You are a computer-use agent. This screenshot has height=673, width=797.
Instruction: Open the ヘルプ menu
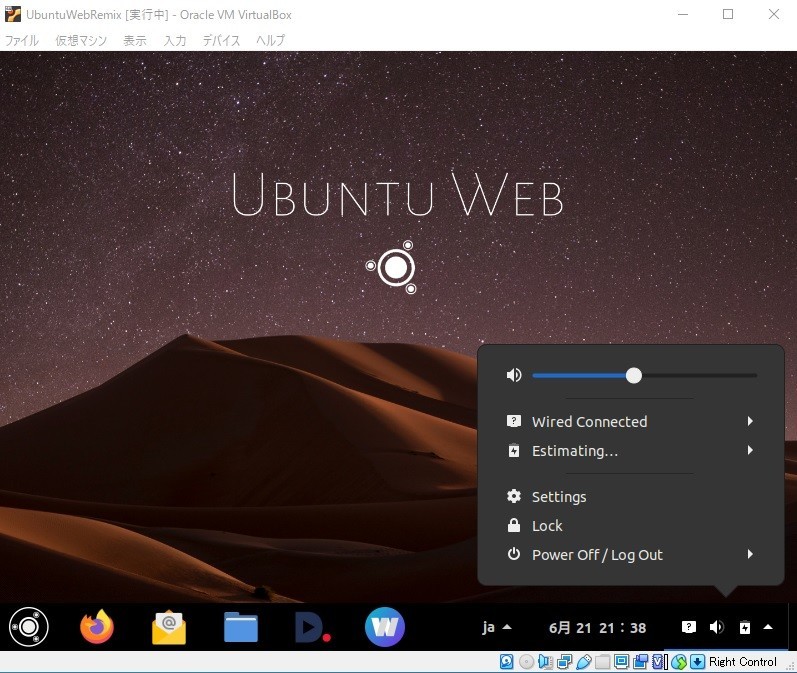(270, 40)
